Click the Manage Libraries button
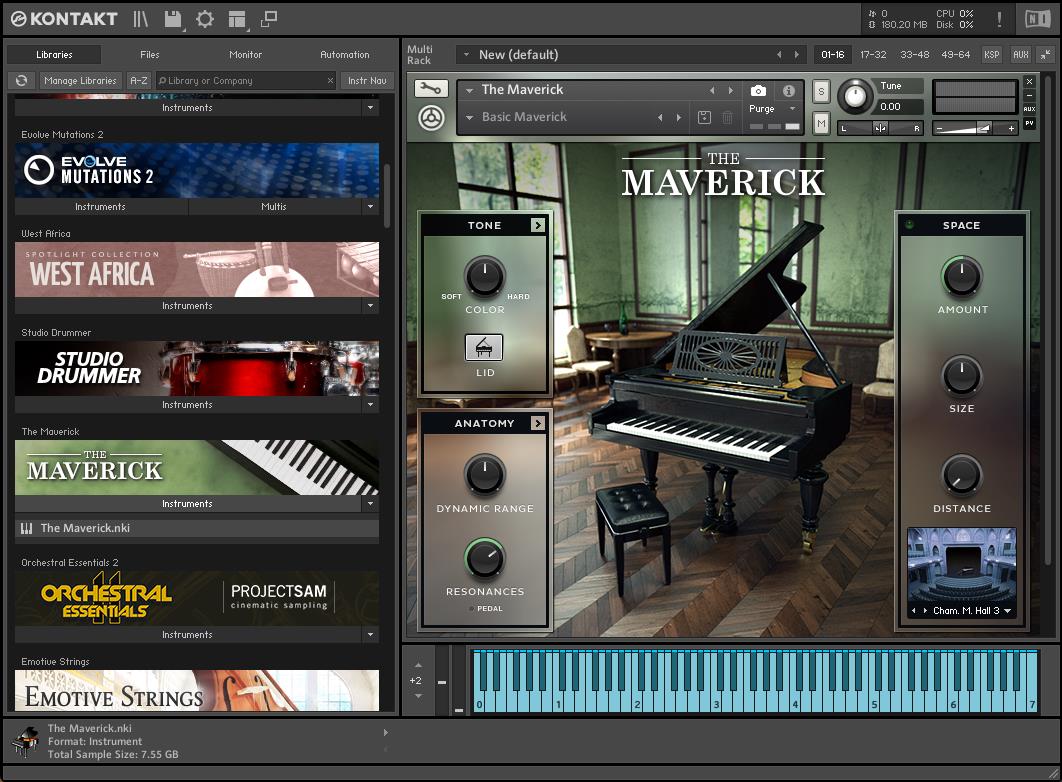 (80, 81)
